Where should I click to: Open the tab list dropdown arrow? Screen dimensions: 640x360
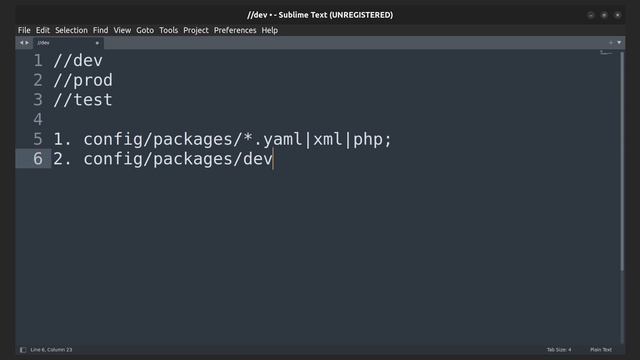point(619,43)
